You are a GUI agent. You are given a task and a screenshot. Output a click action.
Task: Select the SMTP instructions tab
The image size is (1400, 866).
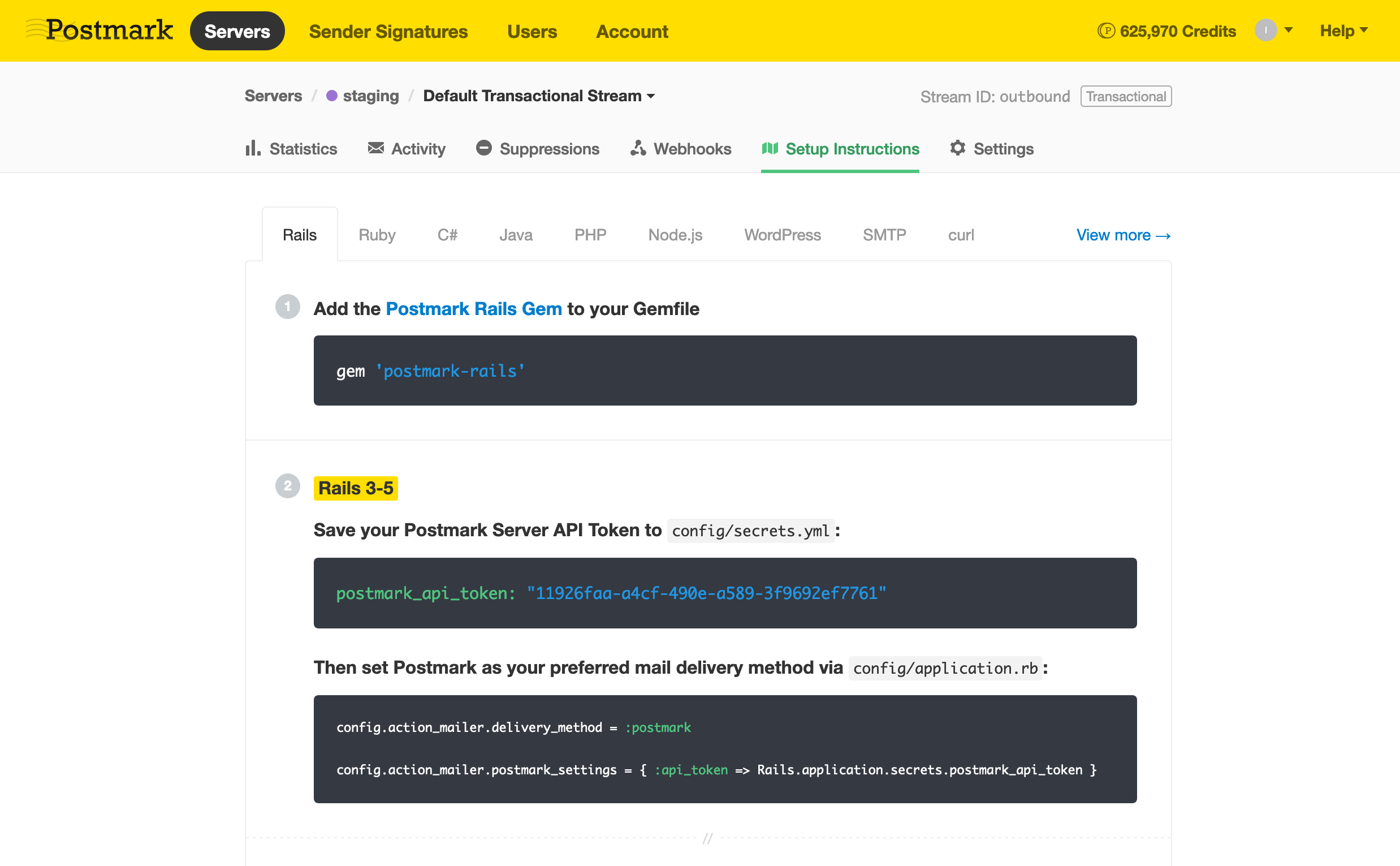pyautogui.click(x=884, y=235)
